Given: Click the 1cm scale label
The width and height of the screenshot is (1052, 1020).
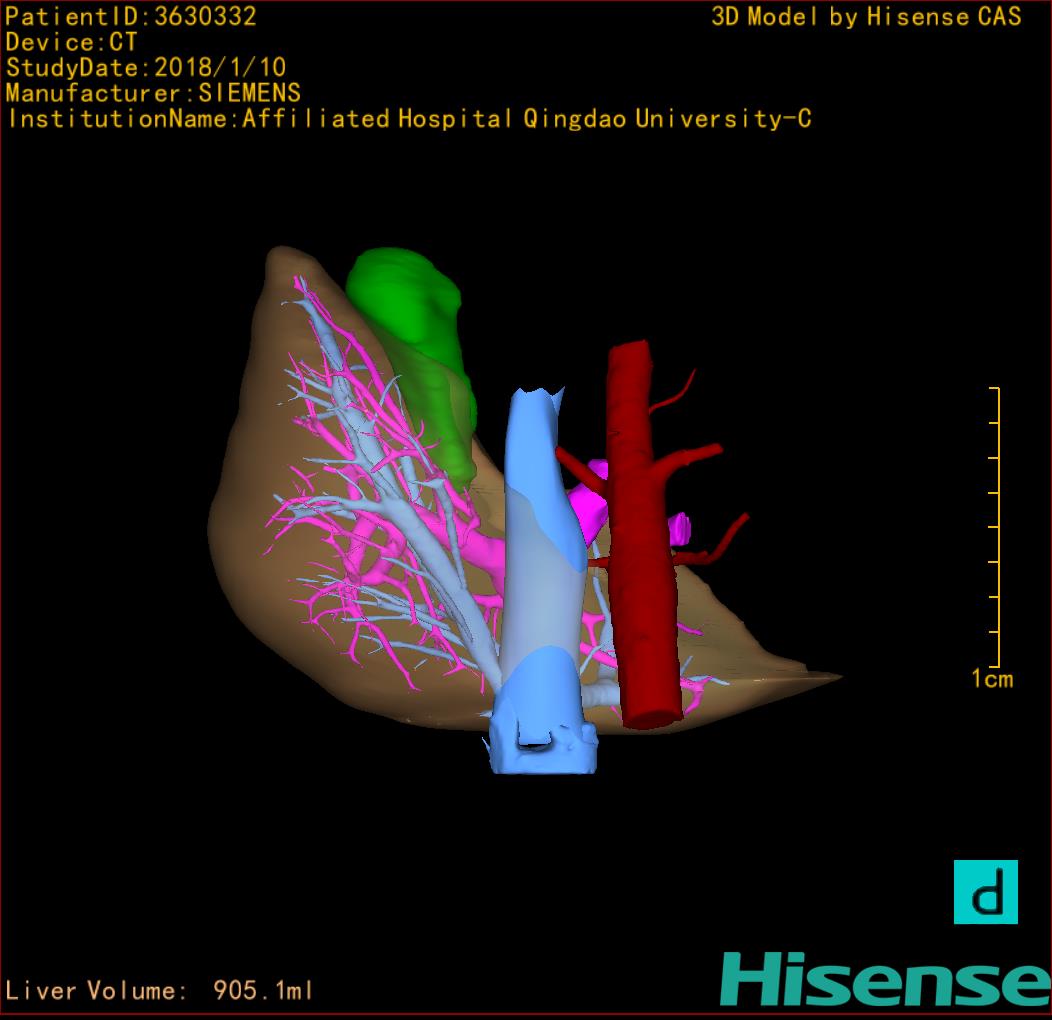Looking at the screenshot, I should [992, 679].
